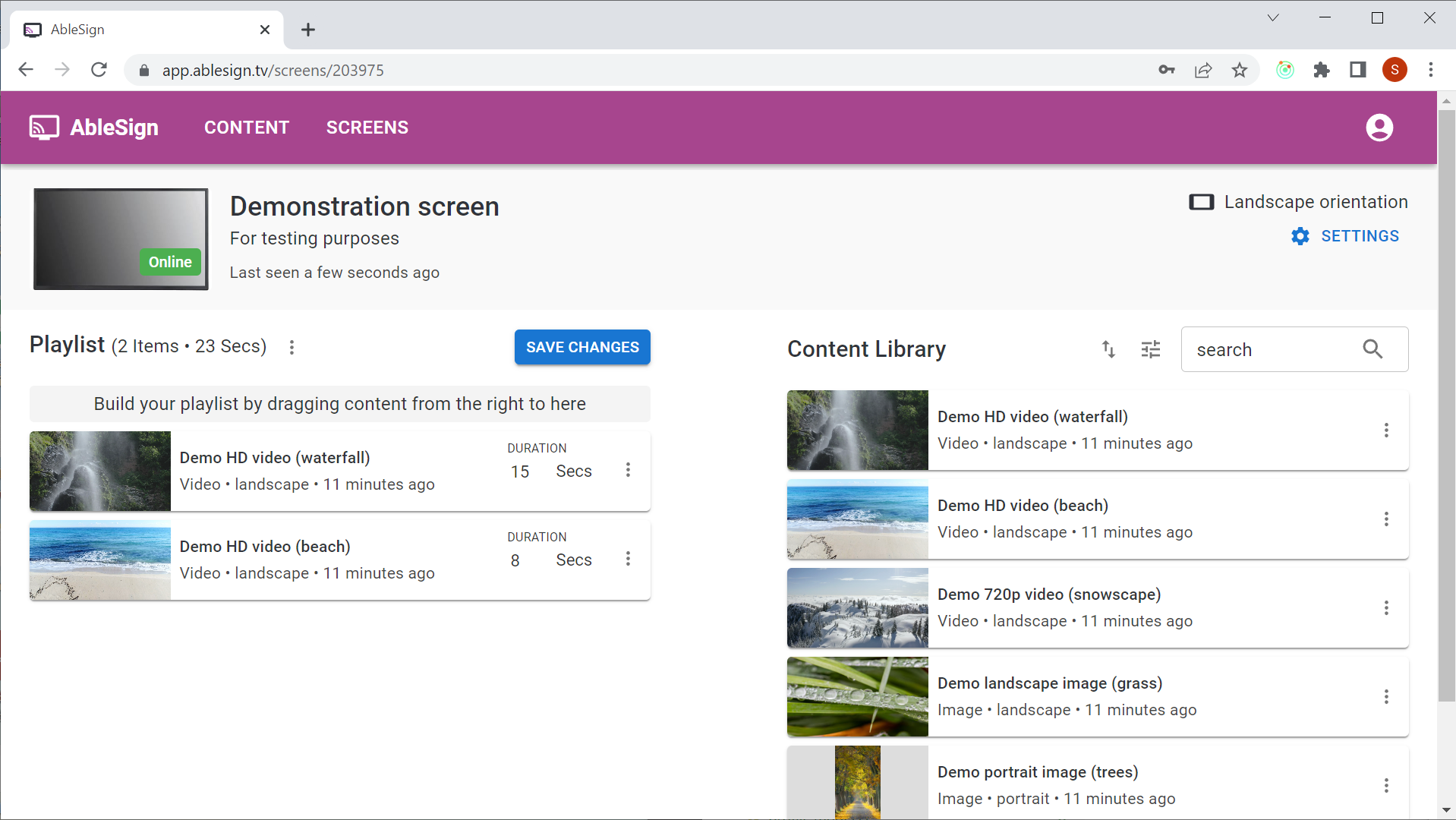
Task: Open kebab menu on Demo 720p video (snowscape)
Action: (x=1386, y=607)
